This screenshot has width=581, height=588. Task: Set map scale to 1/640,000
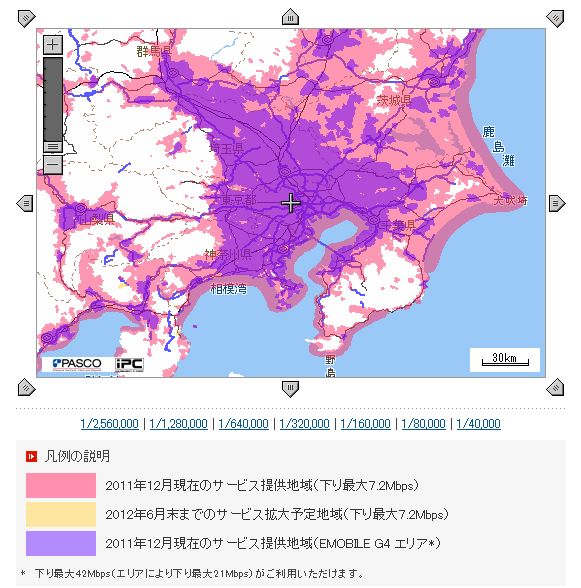click(x=243, y=424)
